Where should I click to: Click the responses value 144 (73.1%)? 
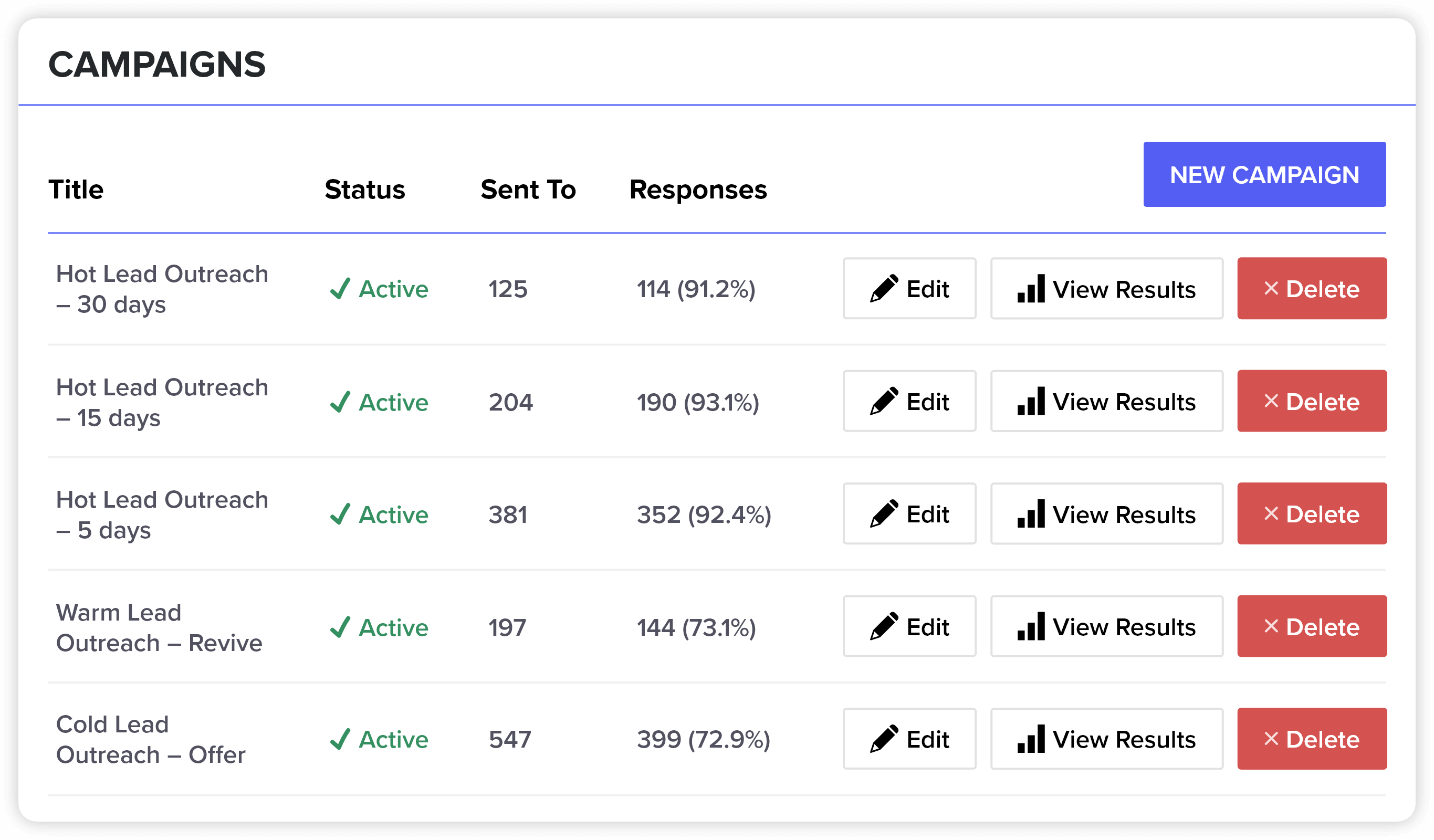pos(696,628)
